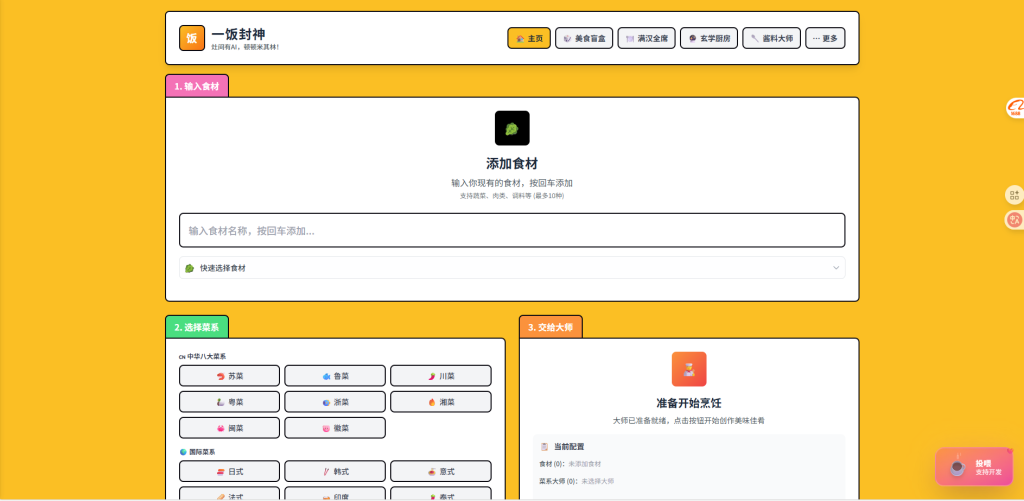The image size is (1024, 501).
Task: Select the 川菜 cuisine option
Action: 441,376
